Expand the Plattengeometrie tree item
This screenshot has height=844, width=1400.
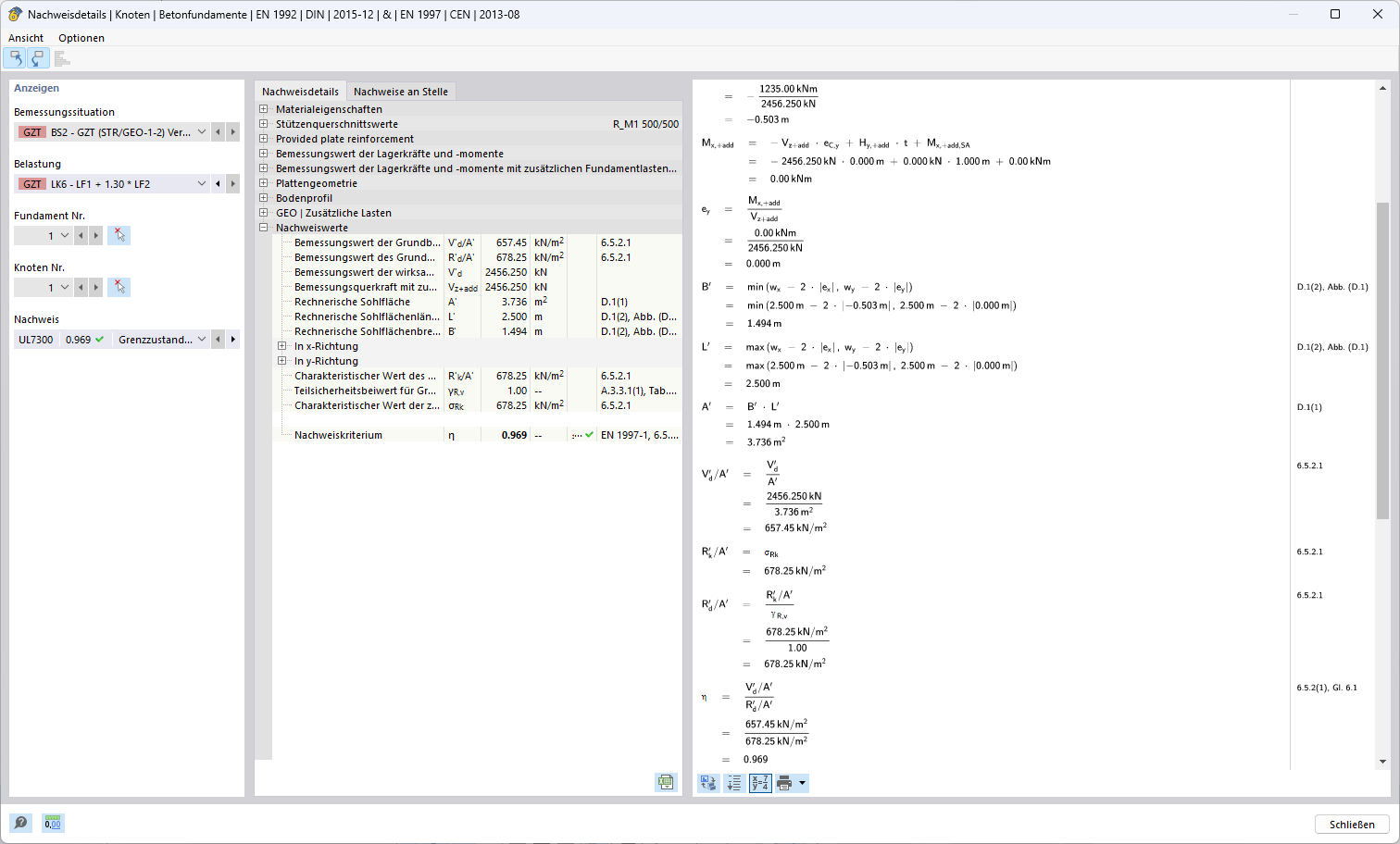coord(264,182)
